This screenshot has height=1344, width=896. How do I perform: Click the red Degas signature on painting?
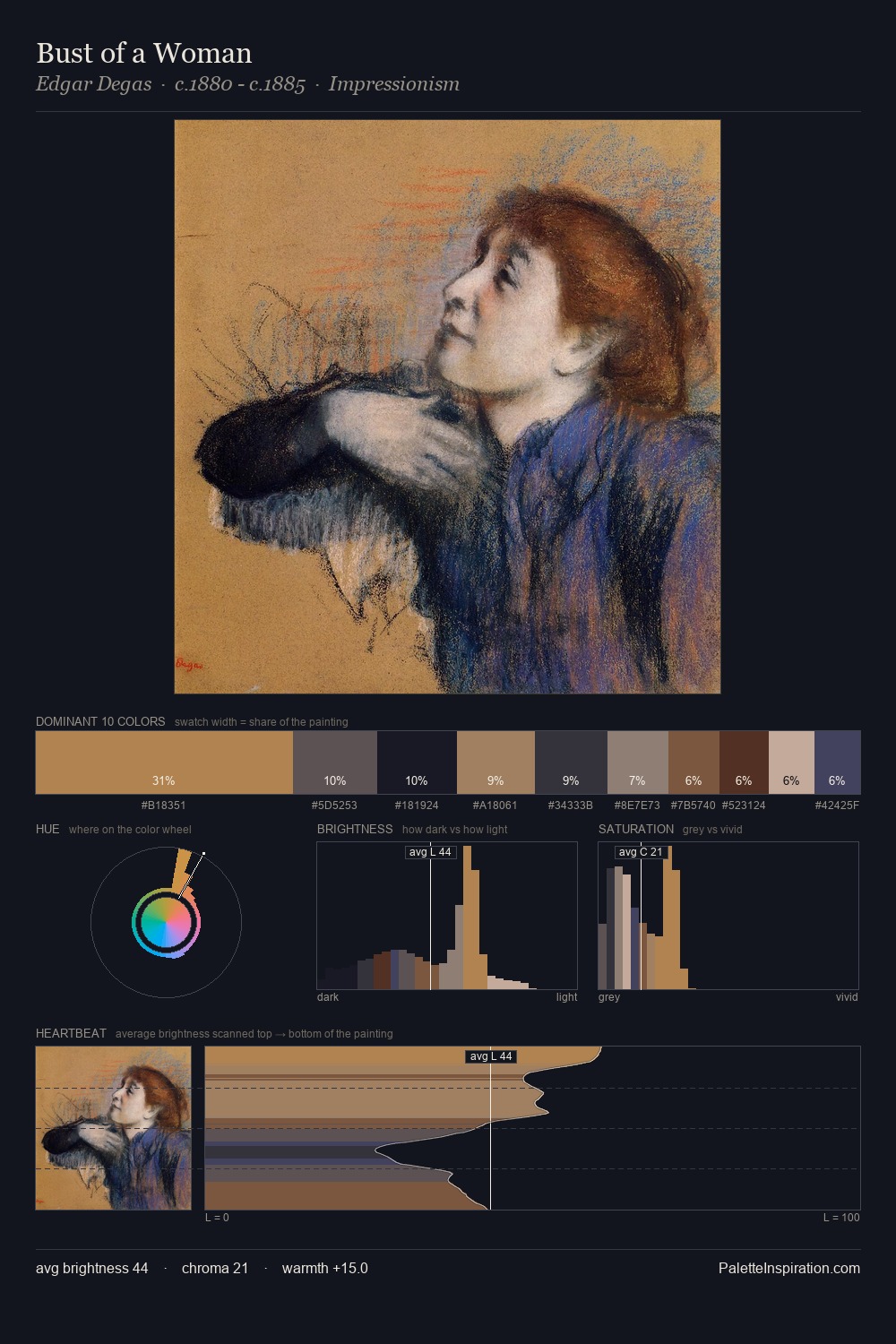189,665
